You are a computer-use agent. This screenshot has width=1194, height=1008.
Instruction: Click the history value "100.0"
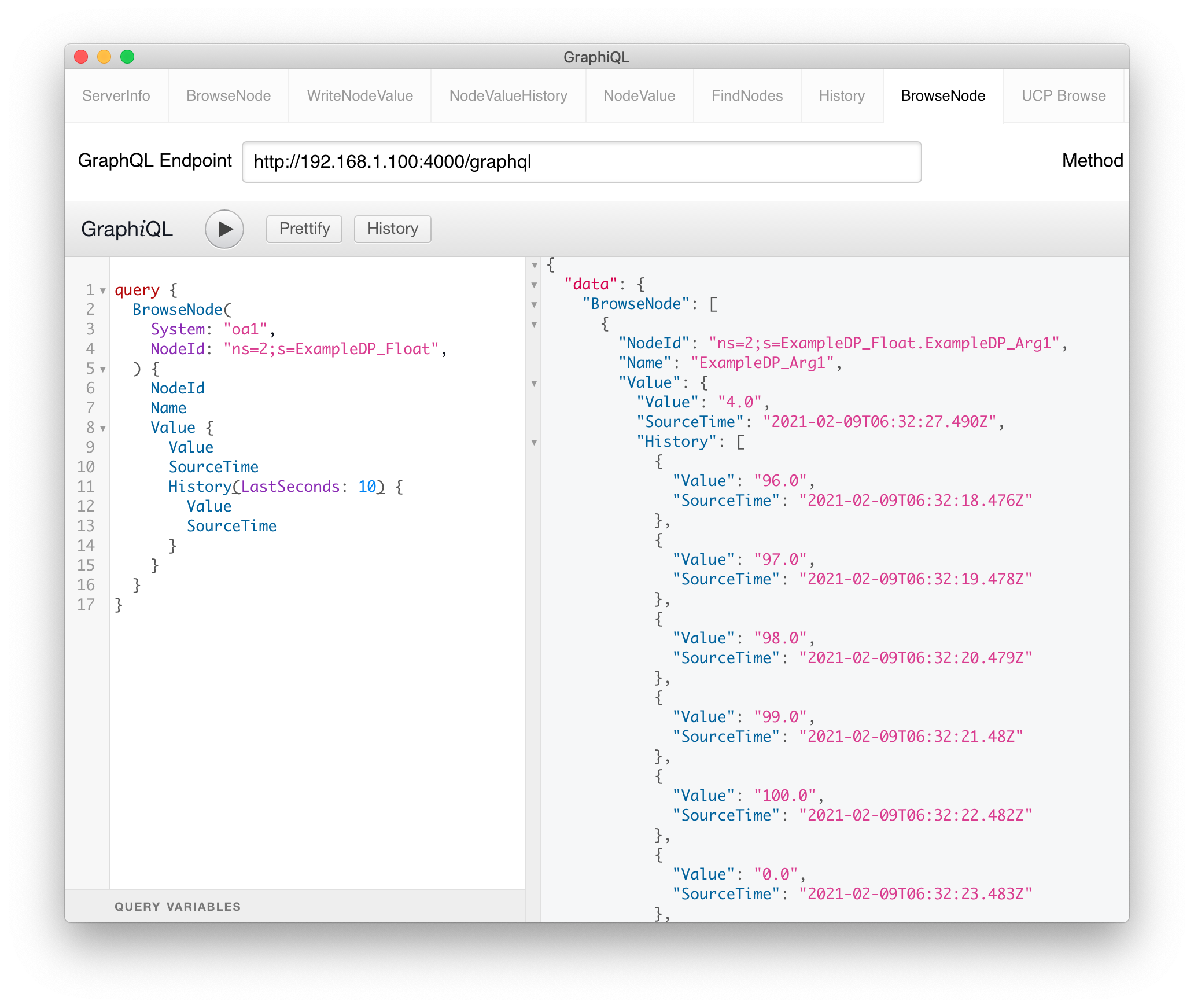785,796
